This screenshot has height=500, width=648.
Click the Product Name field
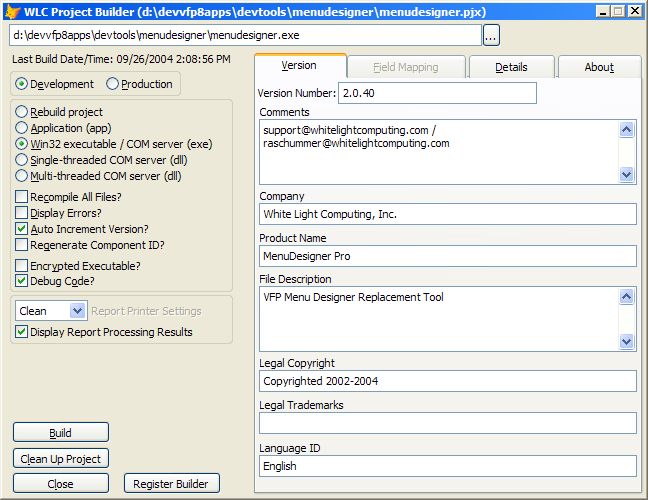(448, 256)
